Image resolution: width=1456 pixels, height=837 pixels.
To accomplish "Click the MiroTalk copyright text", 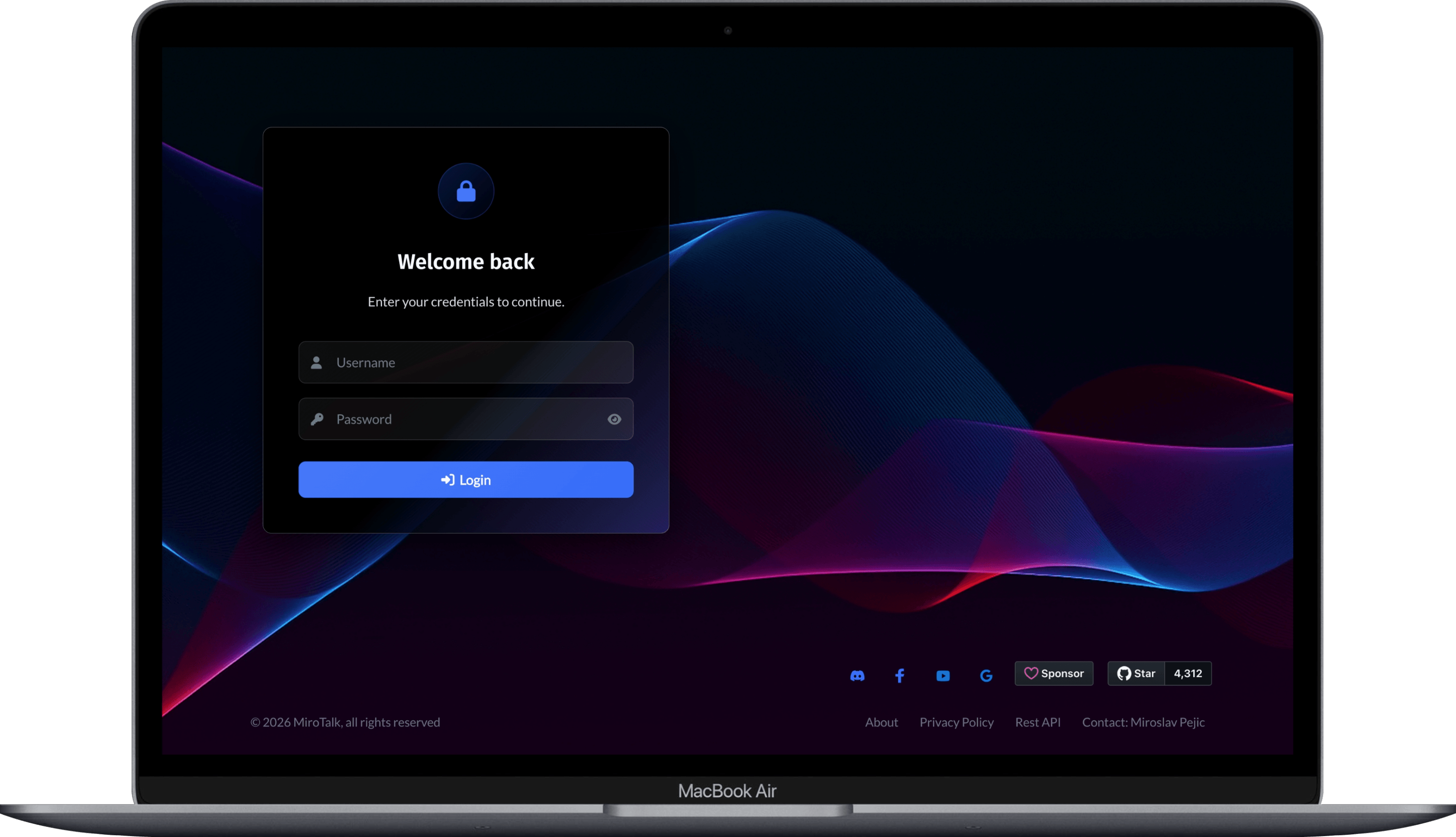I will (345, 722).
